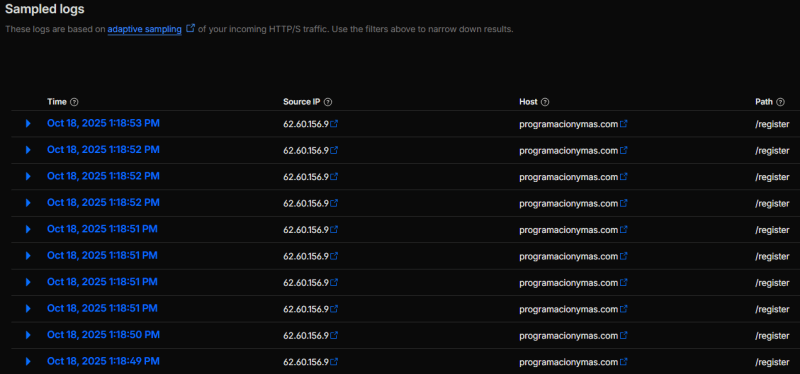Click host programacionymas.com in 1:18:53 PM row
The height and width of the screenshot is (374, 800).
(569, 124)
